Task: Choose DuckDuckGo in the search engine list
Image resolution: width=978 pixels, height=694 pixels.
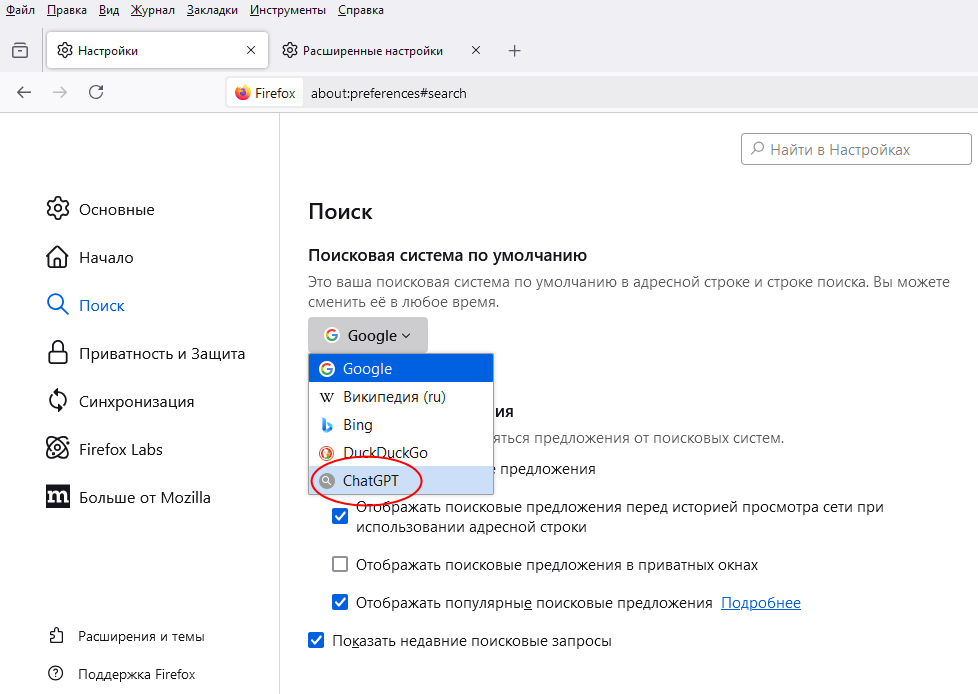Action: [x=401, y=453]
